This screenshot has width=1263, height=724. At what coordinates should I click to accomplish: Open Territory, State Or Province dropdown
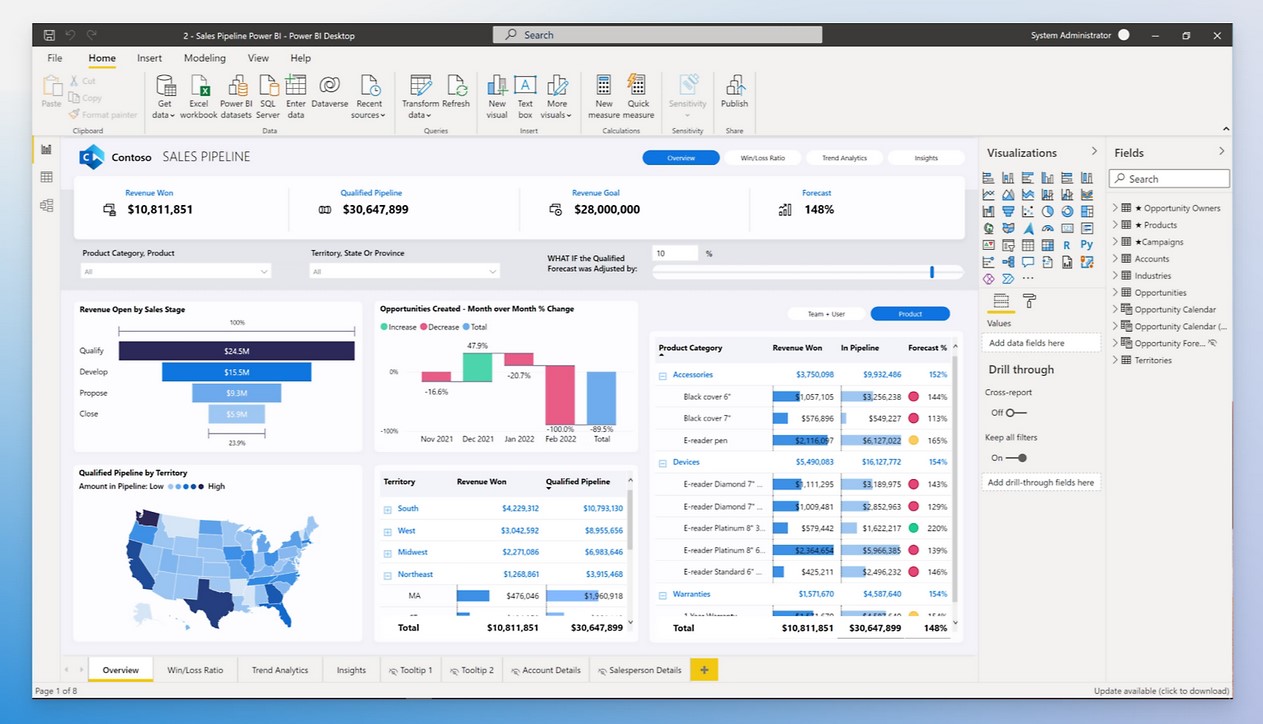404,271
